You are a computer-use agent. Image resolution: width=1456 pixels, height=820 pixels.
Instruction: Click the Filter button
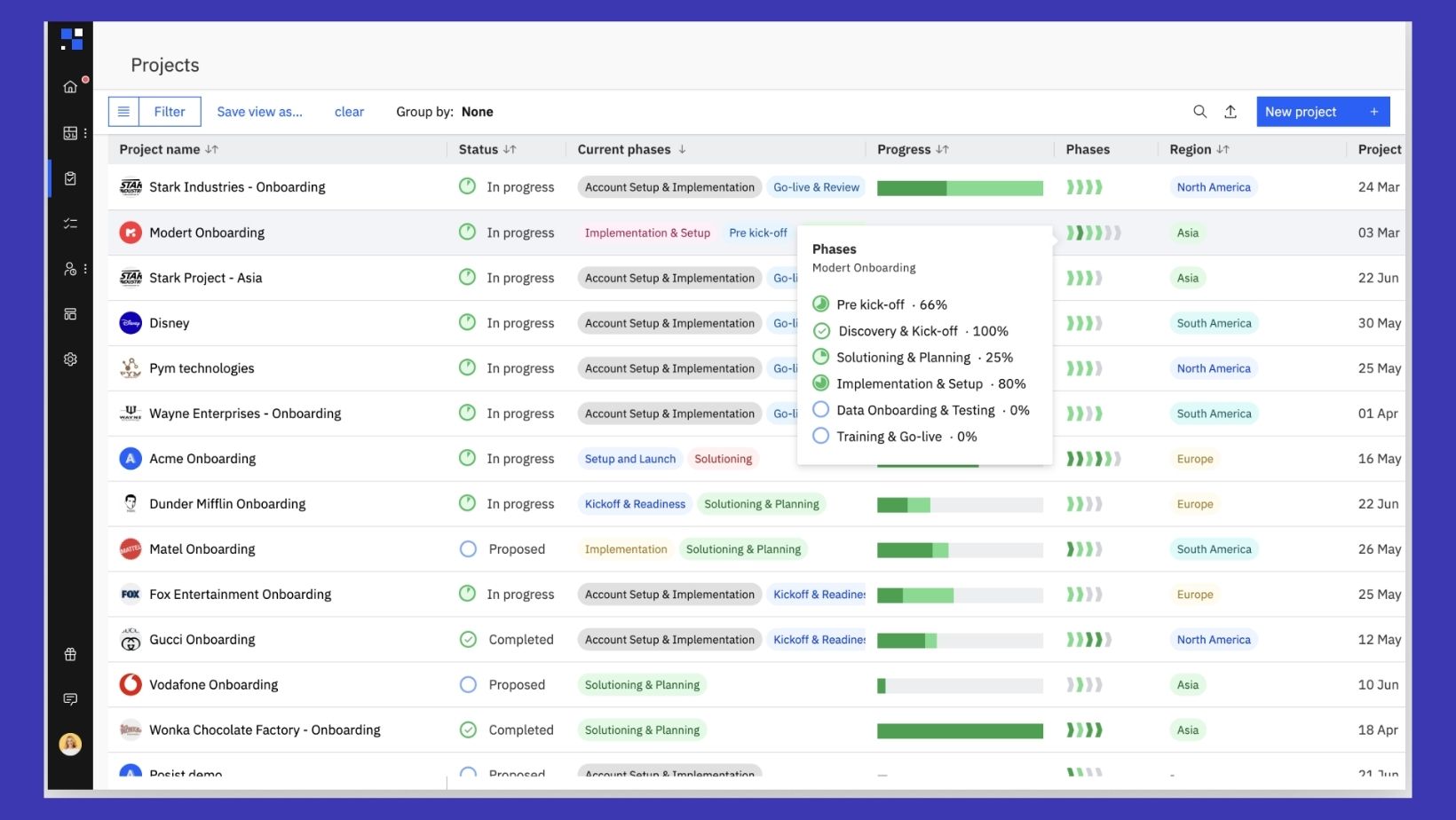click(170, 112)
